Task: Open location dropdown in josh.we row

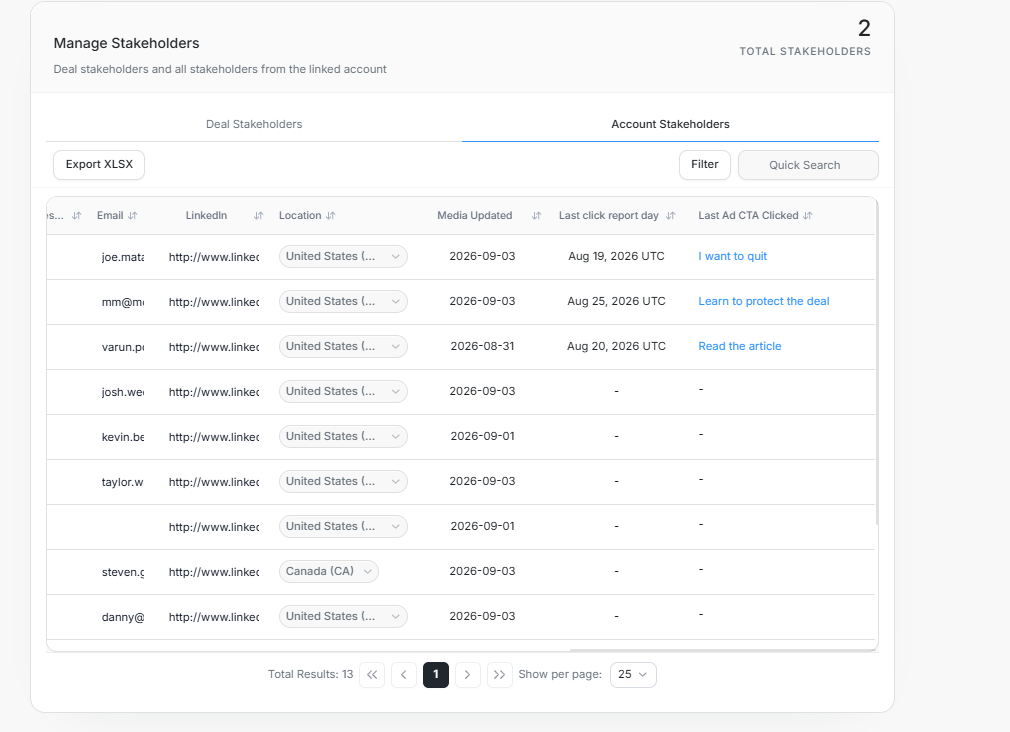Action: click(x=343, y=392)
